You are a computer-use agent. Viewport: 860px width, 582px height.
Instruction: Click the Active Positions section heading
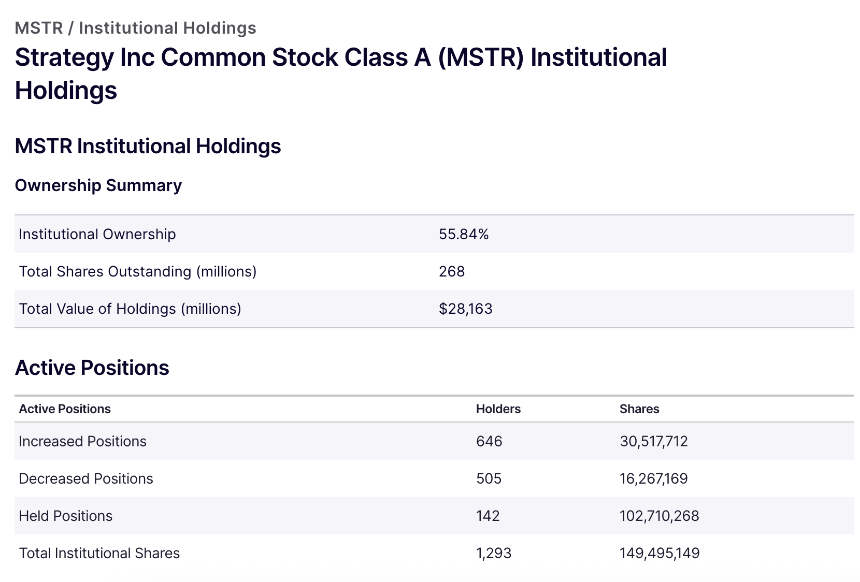[x=92, y=368]
